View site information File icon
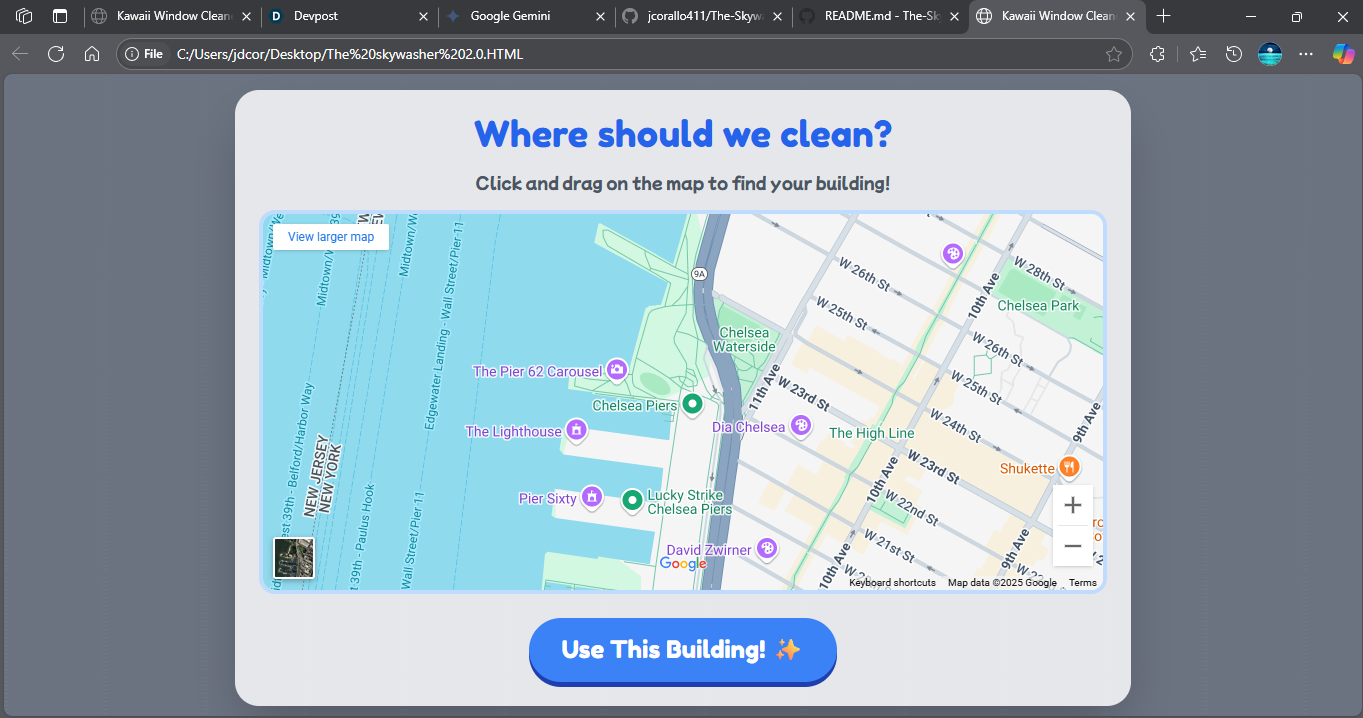Screen dimensions: 1363x718 pos(144,54)
